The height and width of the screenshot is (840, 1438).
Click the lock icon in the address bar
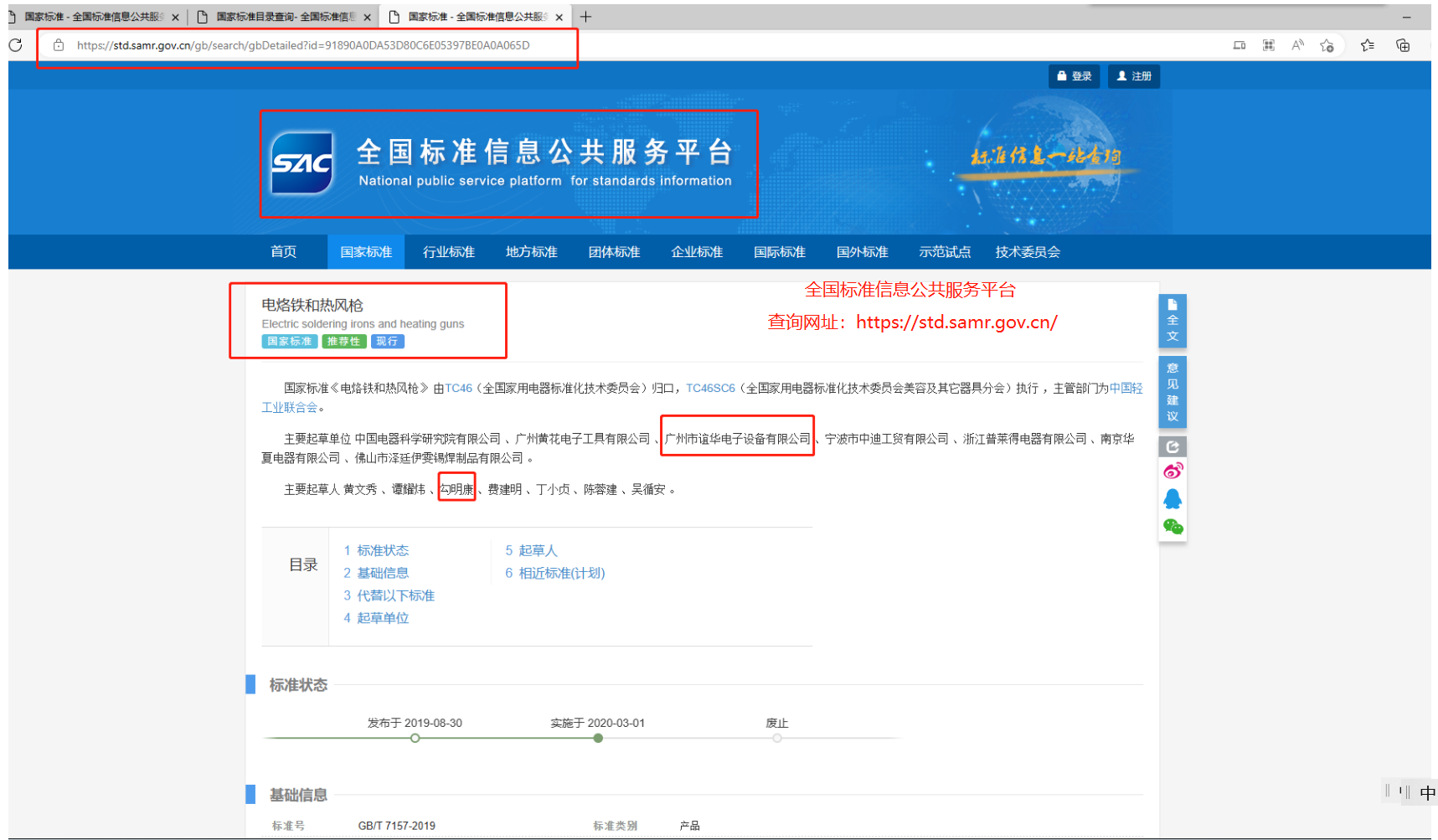59,45
